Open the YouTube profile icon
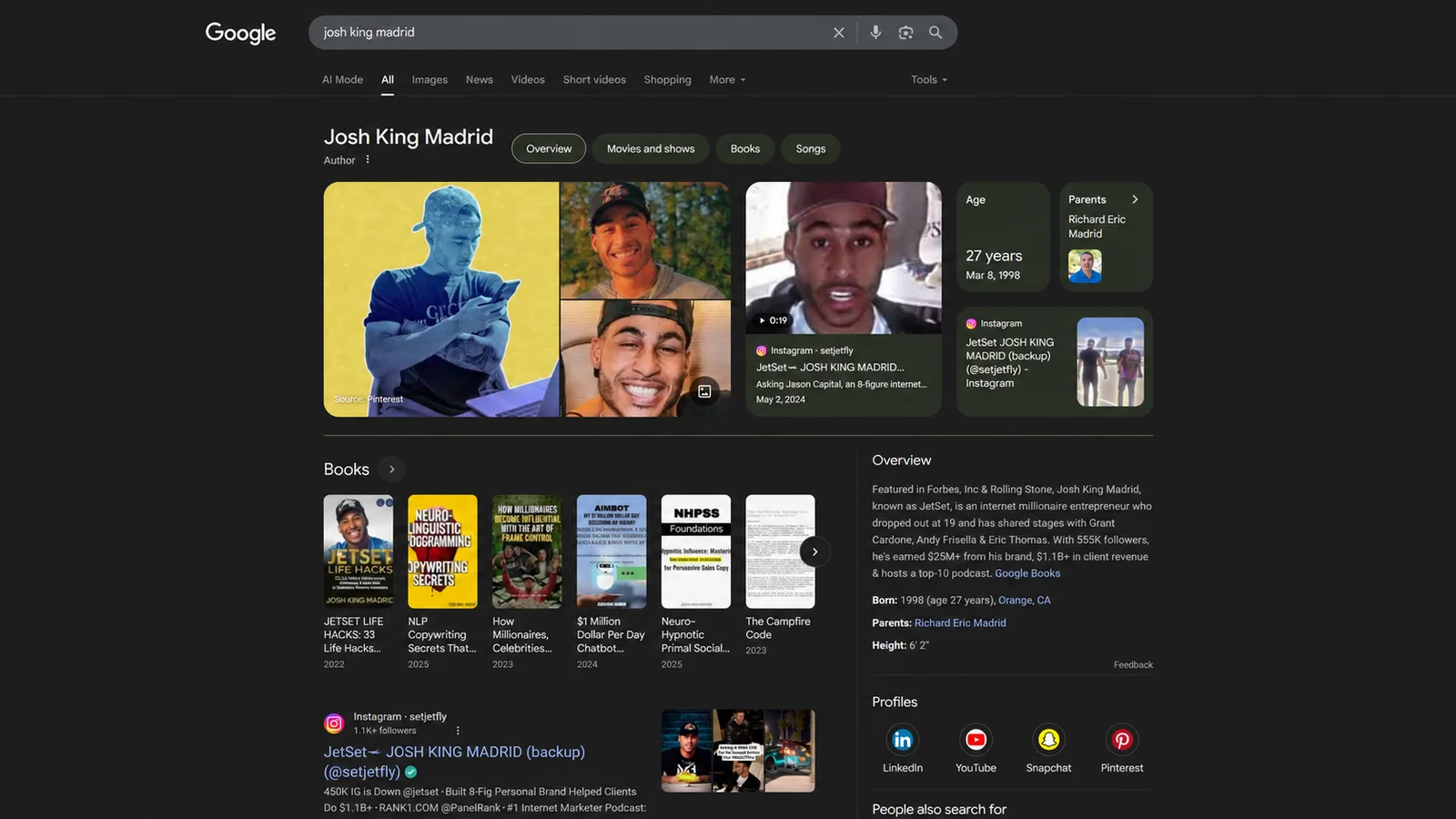1456x819 pixels. point(976,740)
